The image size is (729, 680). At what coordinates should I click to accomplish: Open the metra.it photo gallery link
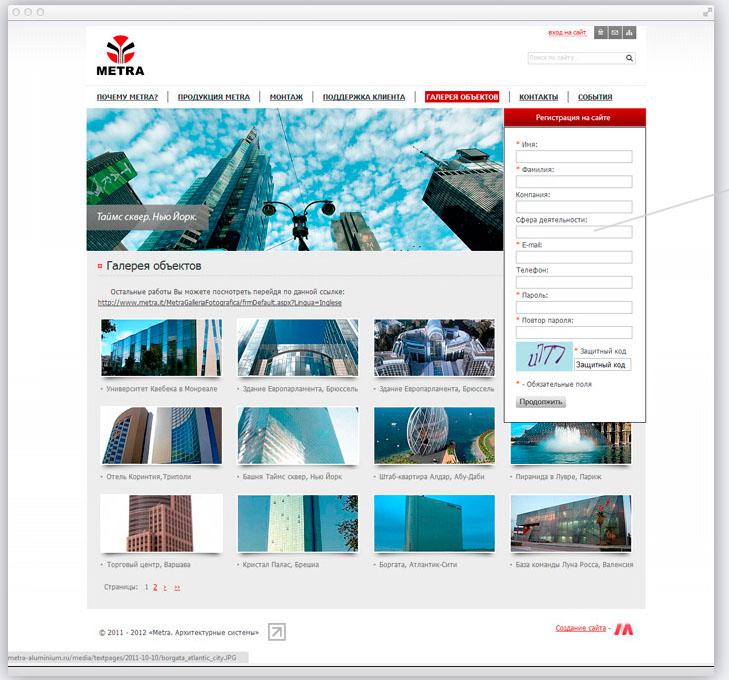(219, 303)
